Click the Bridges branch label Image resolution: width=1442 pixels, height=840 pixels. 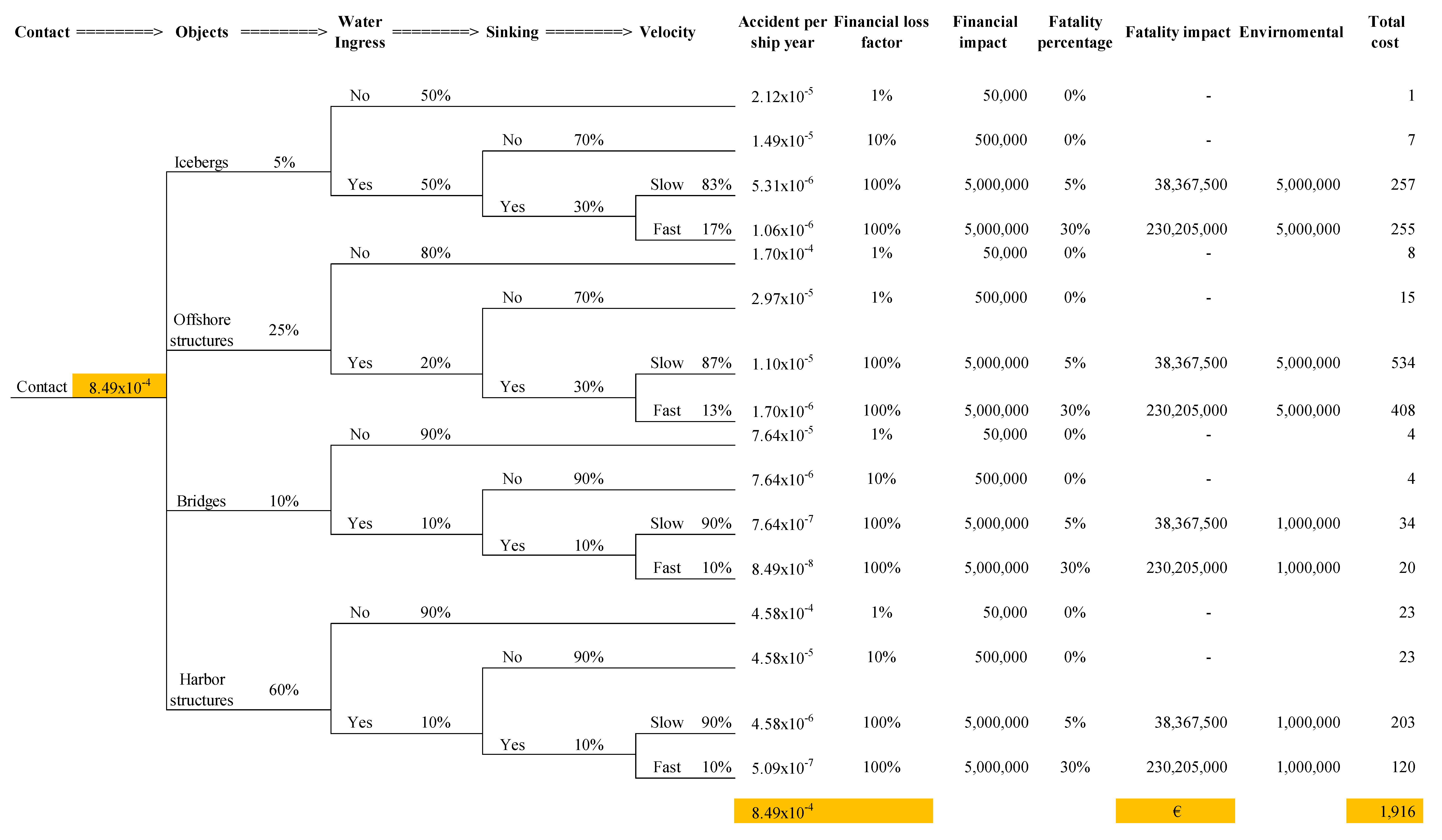pyautogui.click(x=201, y=501)
